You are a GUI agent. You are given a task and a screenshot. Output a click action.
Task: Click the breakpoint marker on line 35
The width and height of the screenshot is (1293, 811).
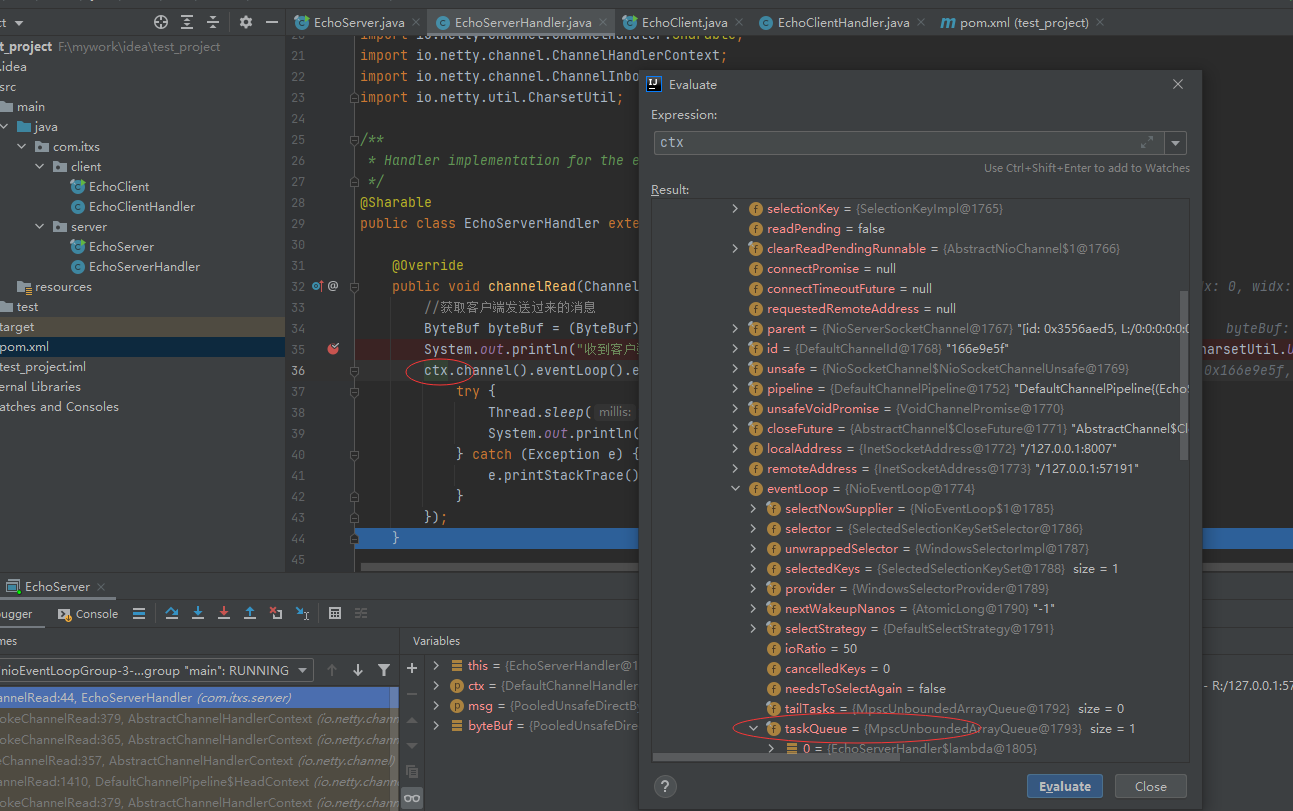click(x=334, y=349)
